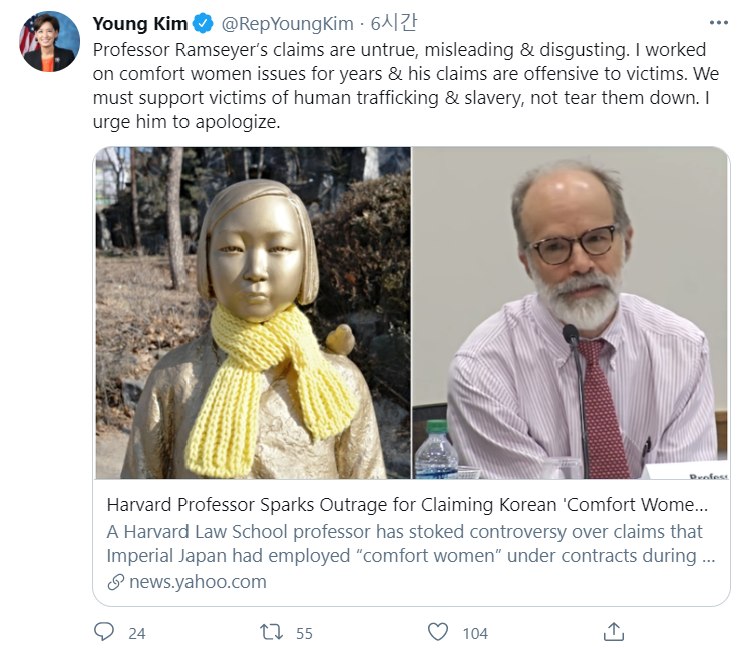Open Young Kim's profile picture

tap(48, 41)
